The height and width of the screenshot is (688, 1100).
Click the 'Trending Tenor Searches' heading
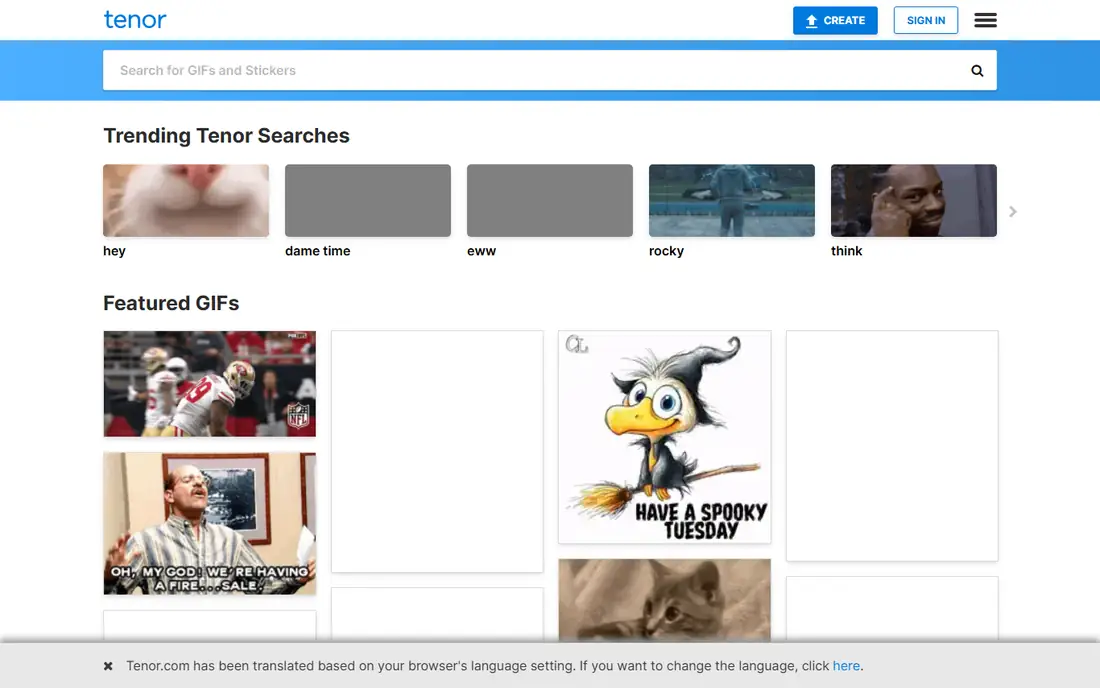pos(226,135)
